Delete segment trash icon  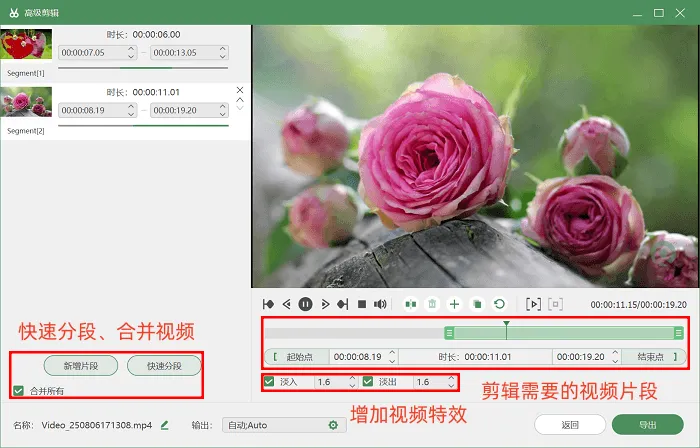(x=432, y=304)
